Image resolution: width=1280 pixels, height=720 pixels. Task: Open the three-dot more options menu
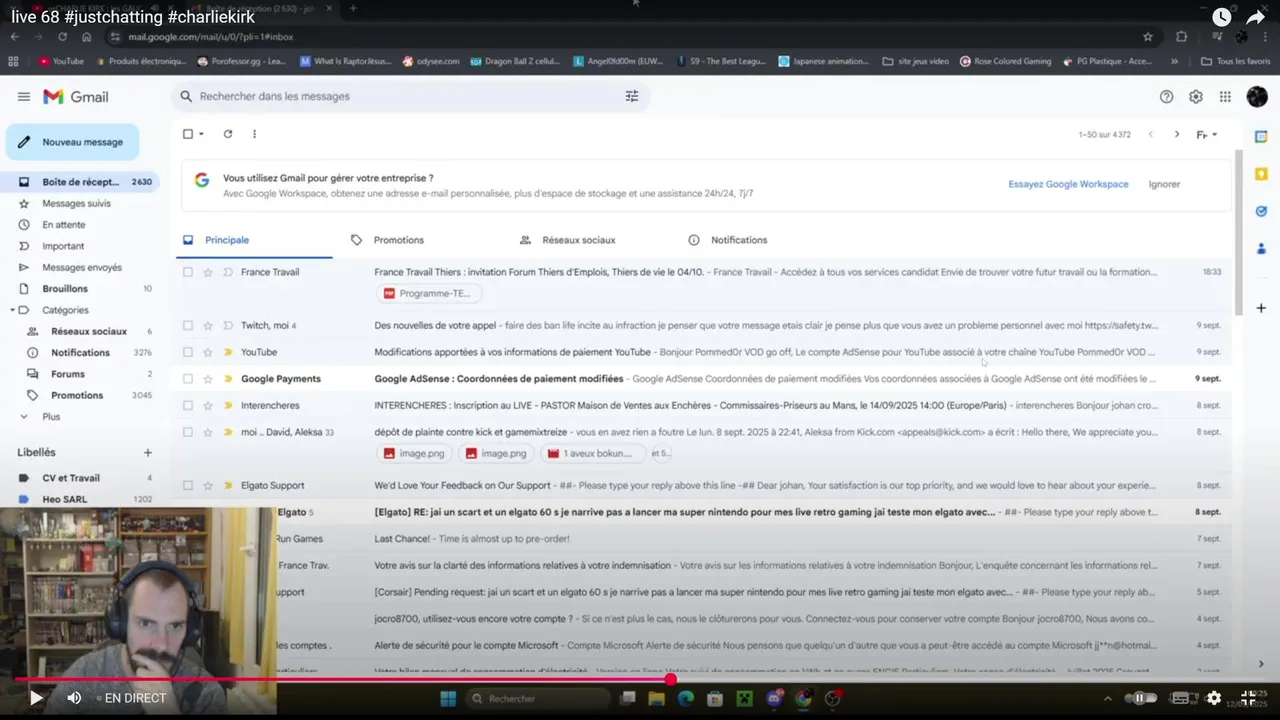tap(254, 134)
